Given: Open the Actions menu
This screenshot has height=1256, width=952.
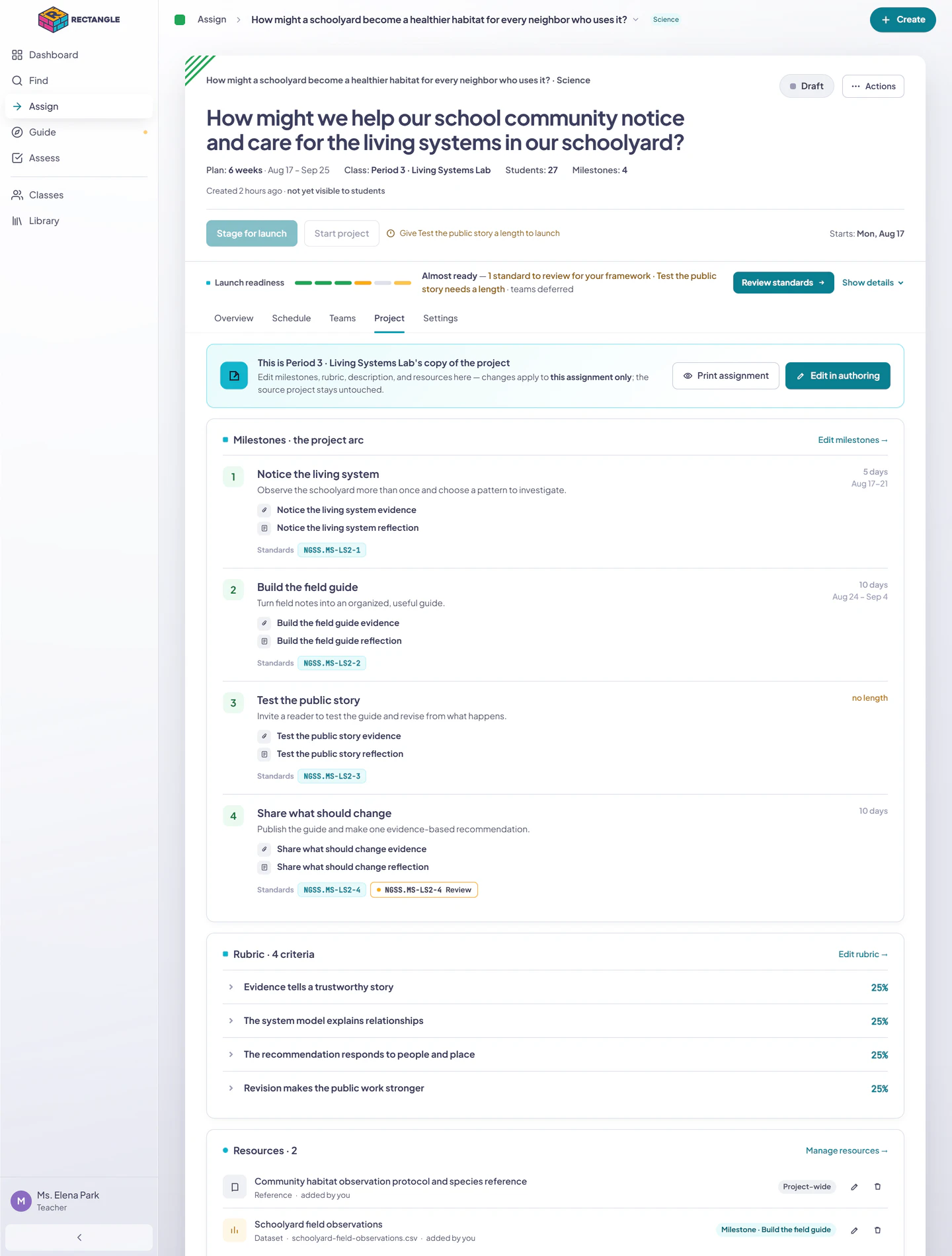Looking at the screenshot, I should (873, 87).
